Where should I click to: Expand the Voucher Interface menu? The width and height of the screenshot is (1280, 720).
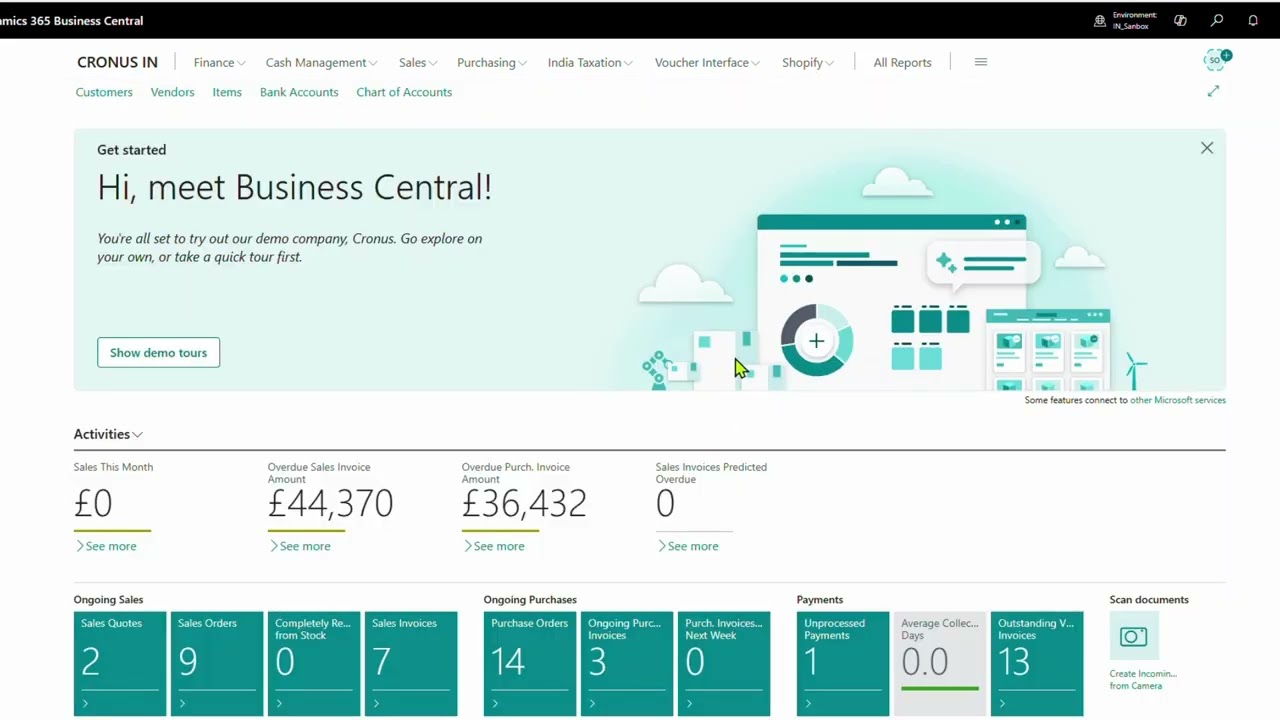coord(707,62)
